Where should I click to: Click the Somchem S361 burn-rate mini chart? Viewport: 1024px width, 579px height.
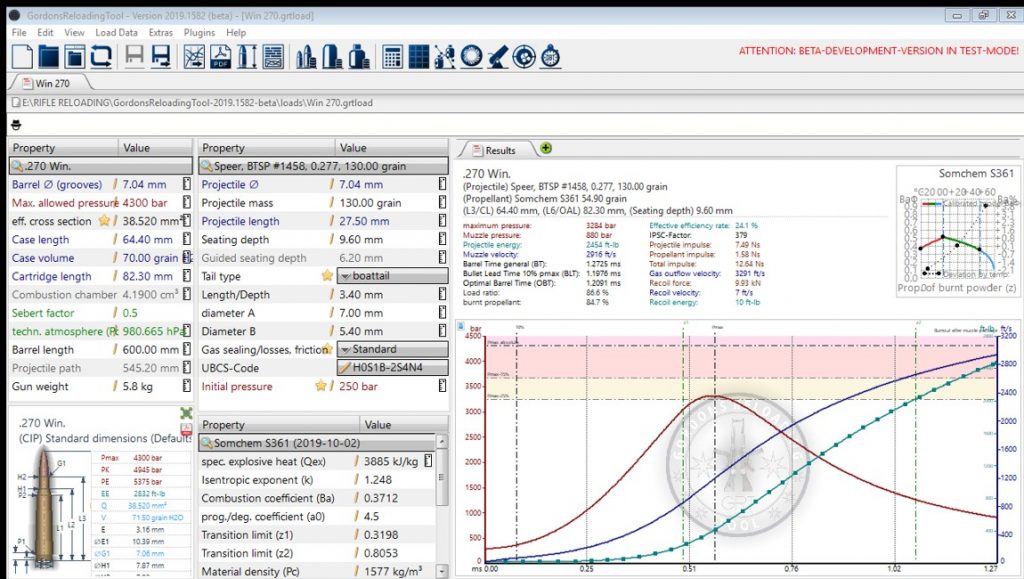[957, 232]
